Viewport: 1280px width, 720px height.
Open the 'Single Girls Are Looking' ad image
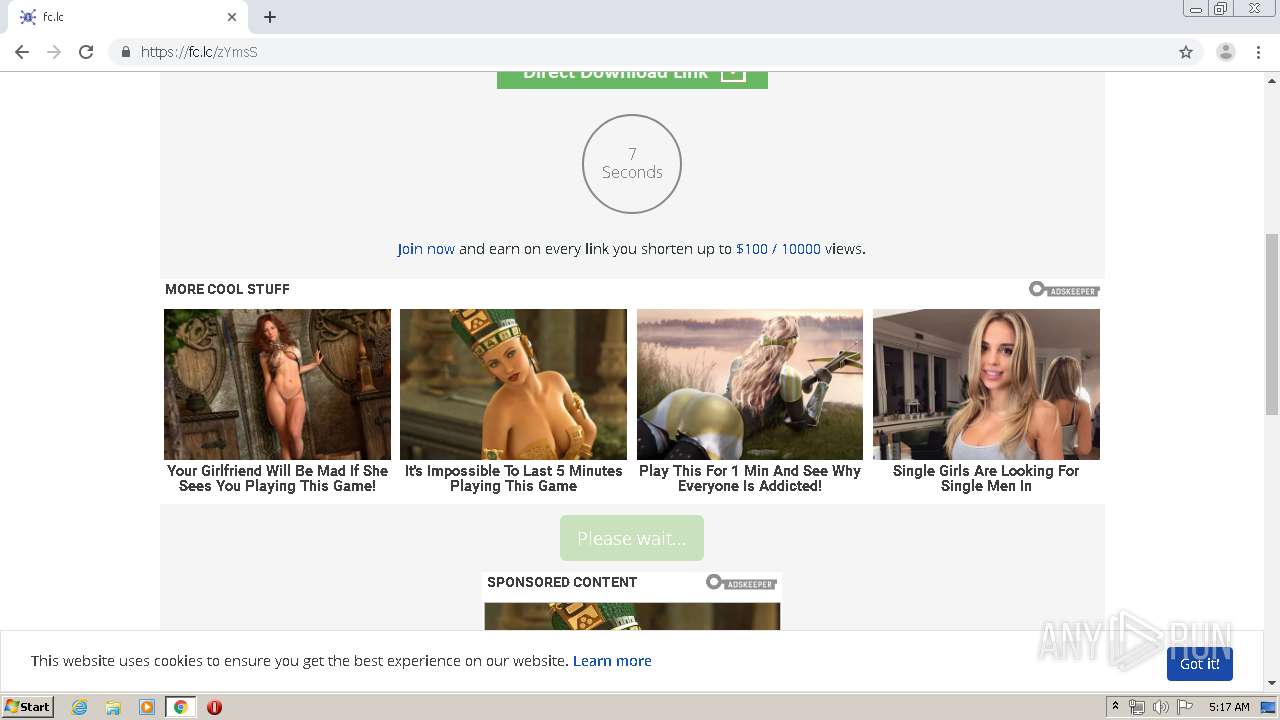986,384
